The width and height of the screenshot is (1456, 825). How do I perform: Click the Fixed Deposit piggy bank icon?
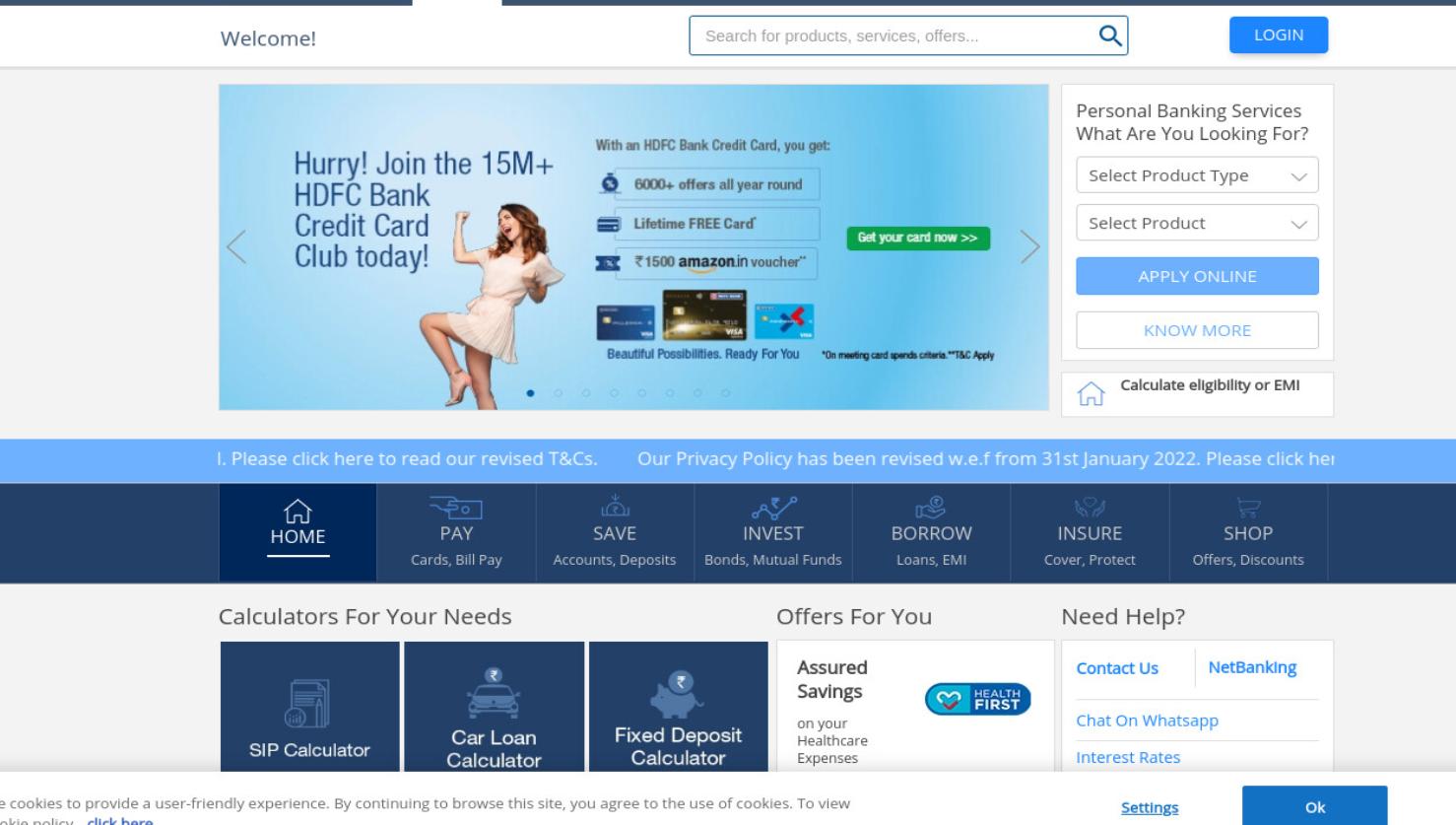[677, 694]
